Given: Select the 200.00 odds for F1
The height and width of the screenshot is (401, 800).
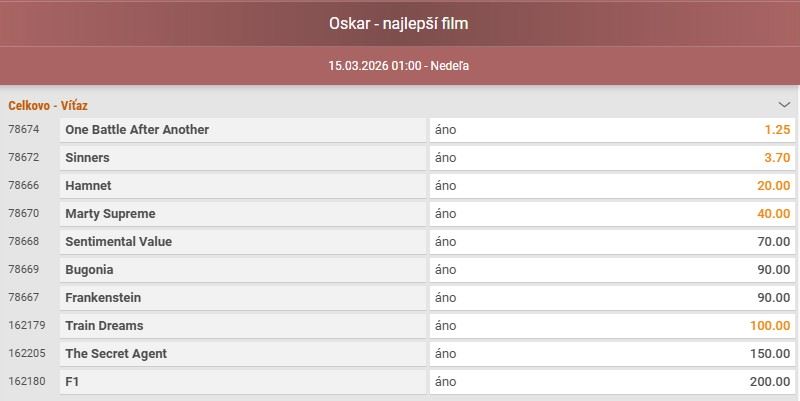Looking at the screenshot, I should [612, 382].
